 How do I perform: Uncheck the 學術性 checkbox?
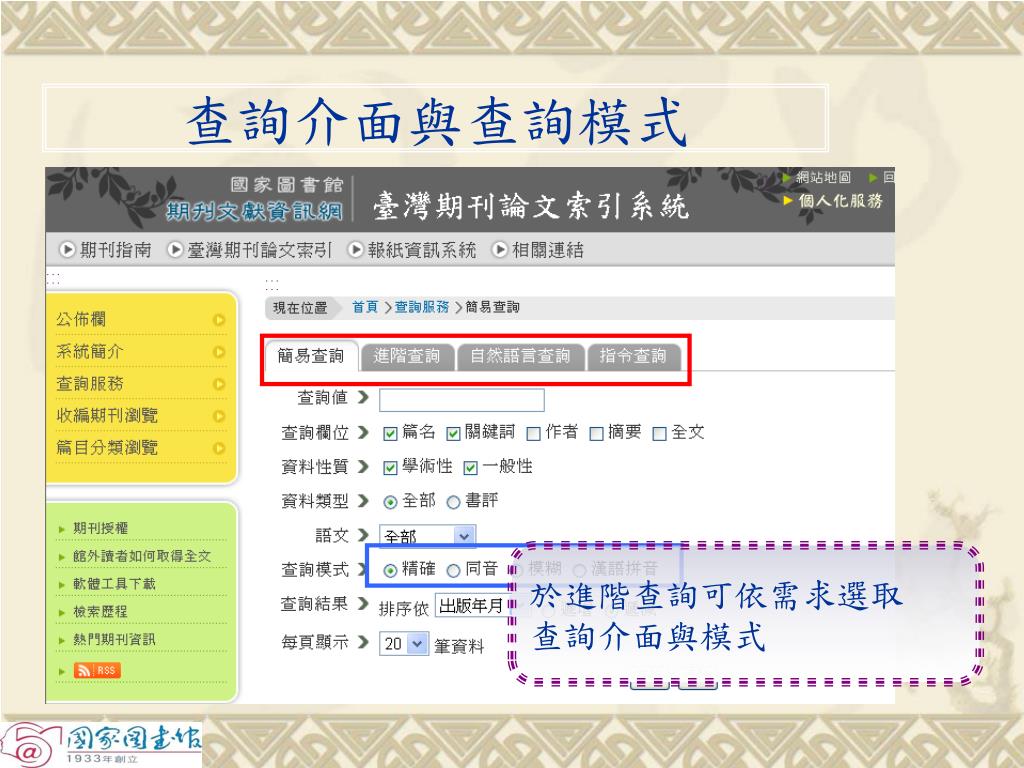390,468
